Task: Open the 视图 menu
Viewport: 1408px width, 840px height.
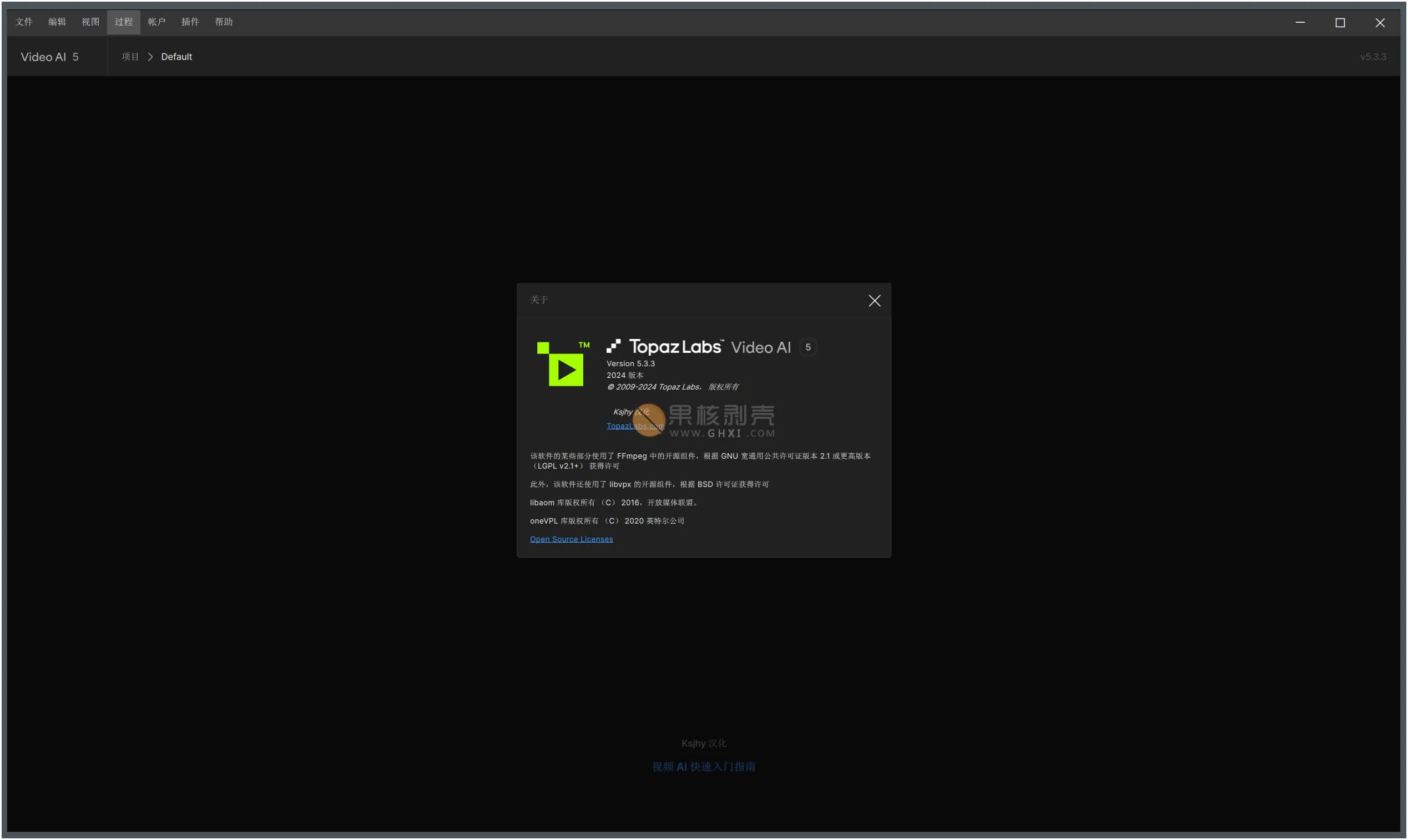Action: pyautogui.click(x=90, y=22)
